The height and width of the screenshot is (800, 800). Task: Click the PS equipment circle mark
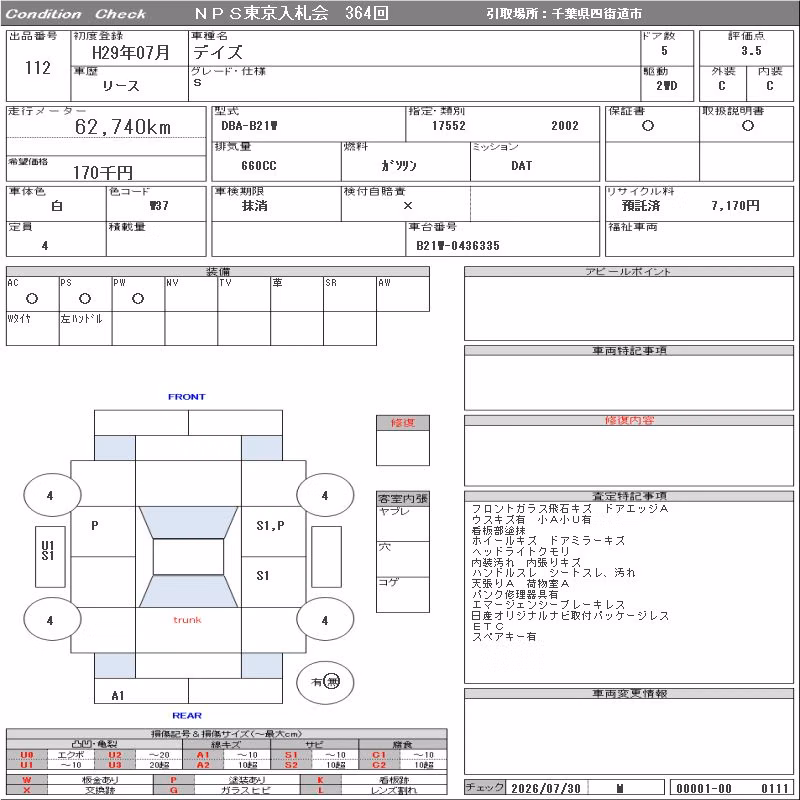(85, 298)
